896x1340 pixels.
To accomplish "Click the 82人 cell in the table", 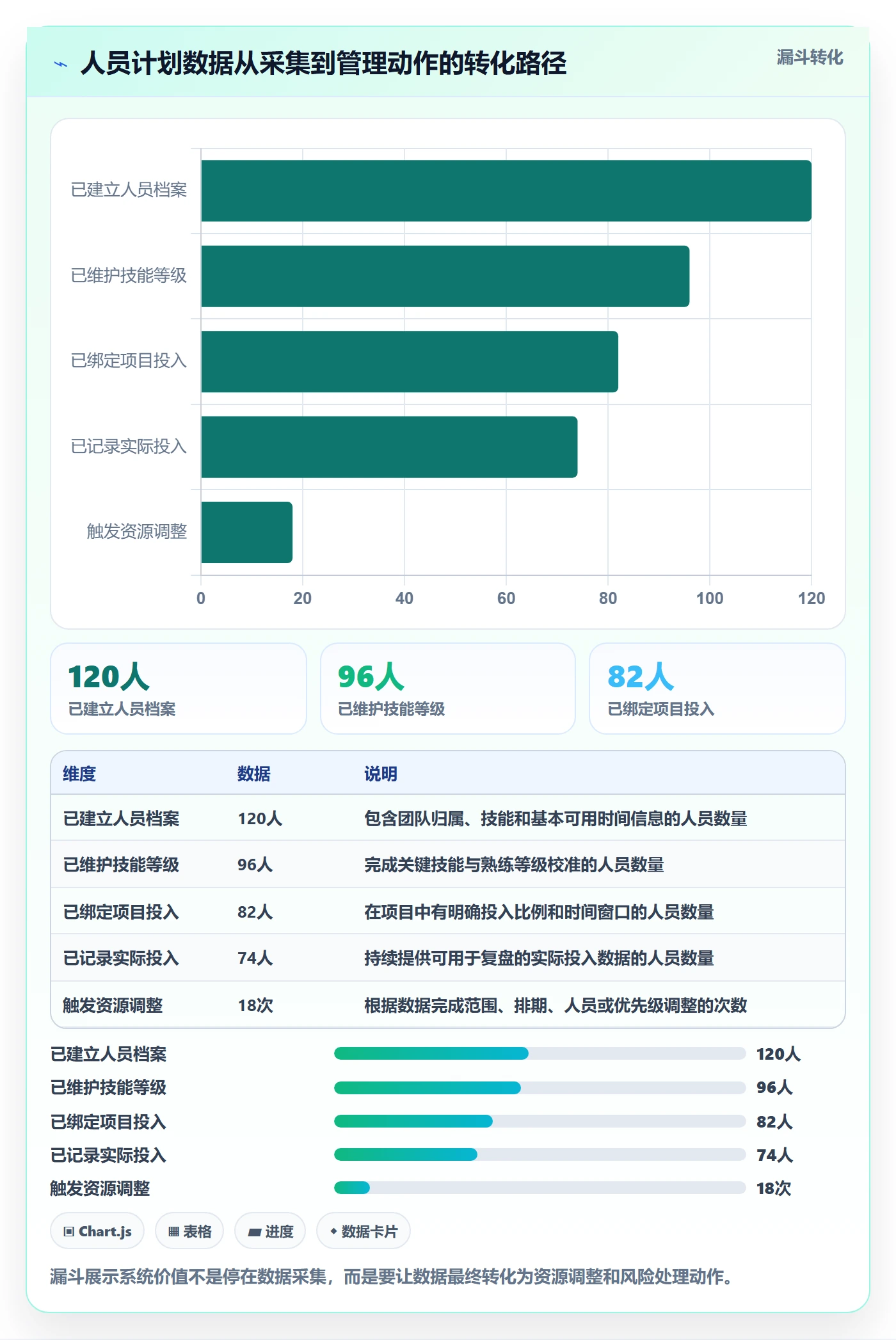I will [255, 912].
